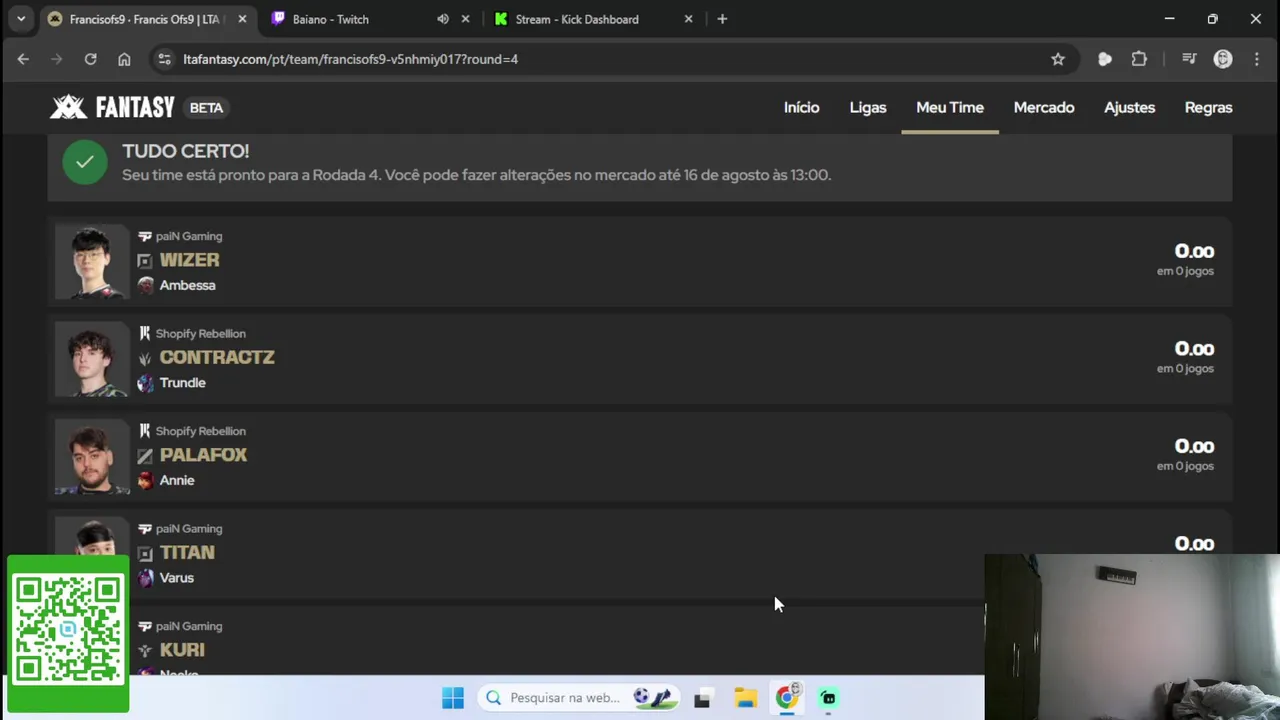Close the Kick Dashboard tab
The image size is (1280, 720).
click(688, 19)
